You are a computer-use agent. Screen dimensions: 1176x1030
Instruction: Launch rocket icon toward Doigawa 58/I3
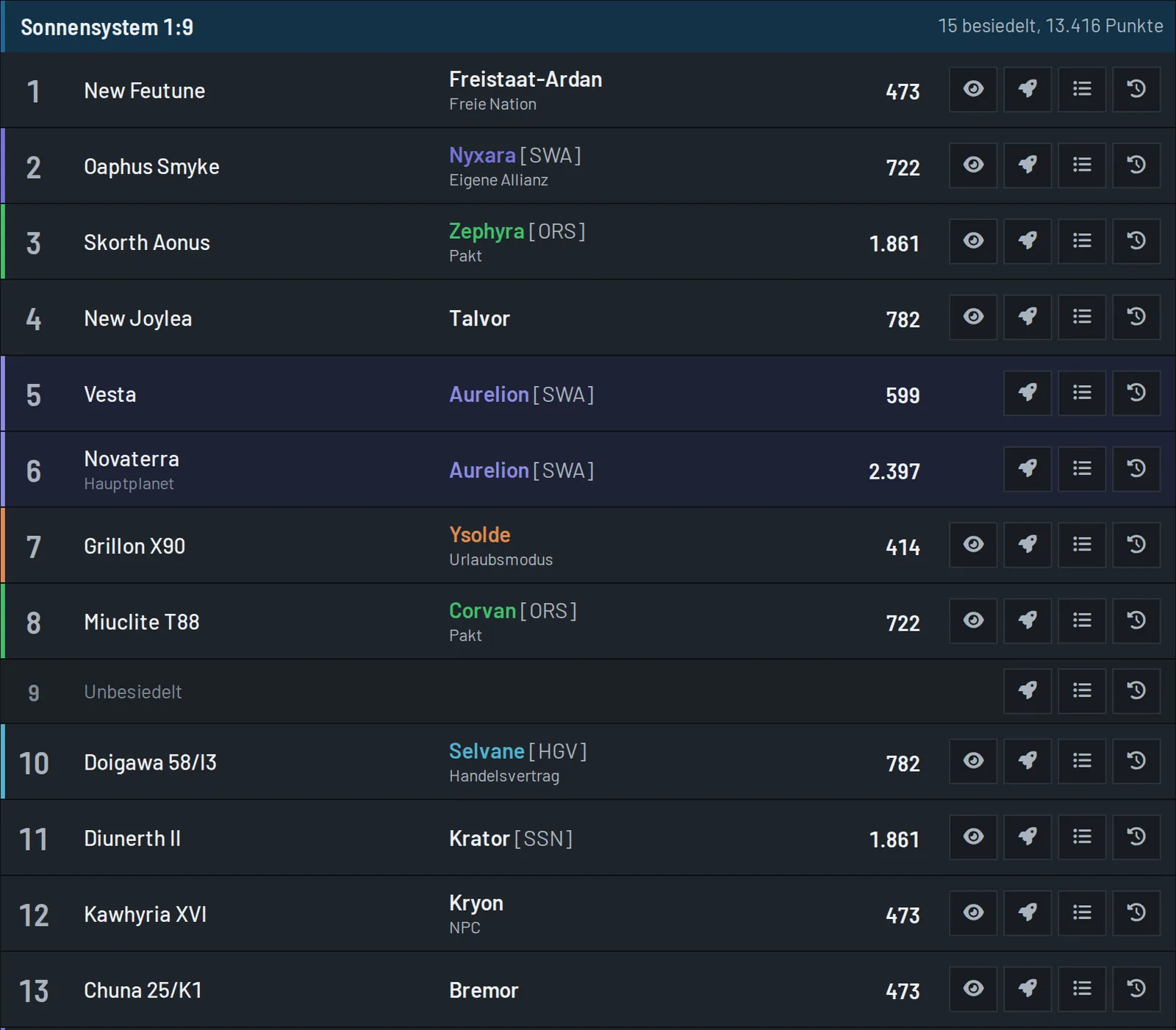click(1028, 761)
